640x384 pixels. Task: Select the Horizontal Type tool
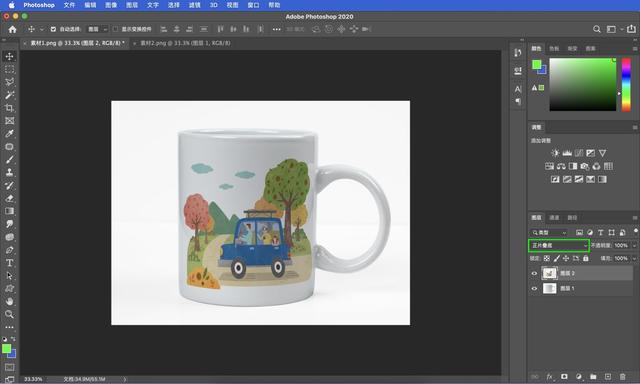pos(9,263)
